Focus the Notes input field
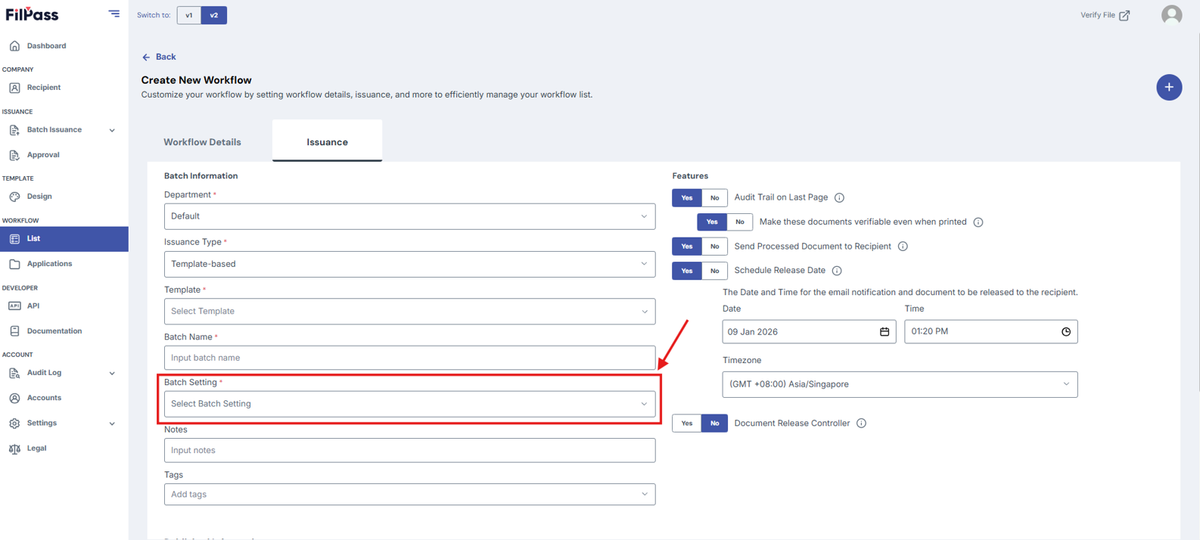1200x540 pixels. (410, 450)
